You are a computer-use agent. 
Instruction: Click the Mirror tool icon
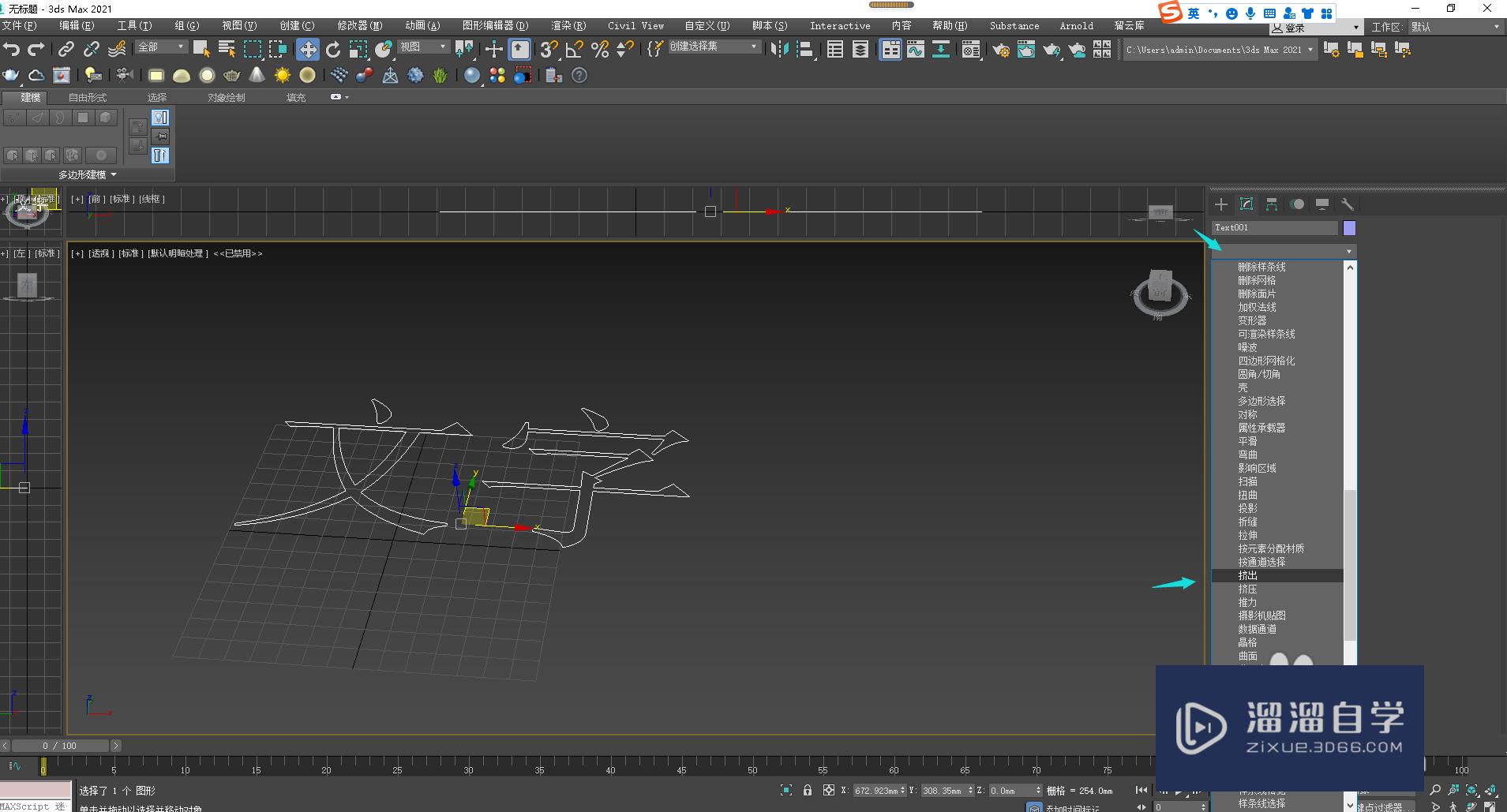point(779,49)
